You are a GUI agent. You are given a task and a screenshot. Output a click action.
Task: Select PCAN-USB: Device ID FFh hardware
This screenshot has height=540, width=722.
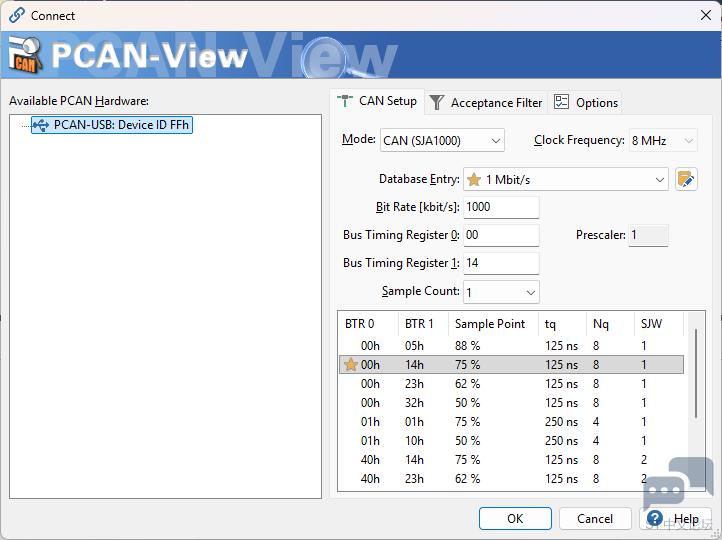coord(112,125)
